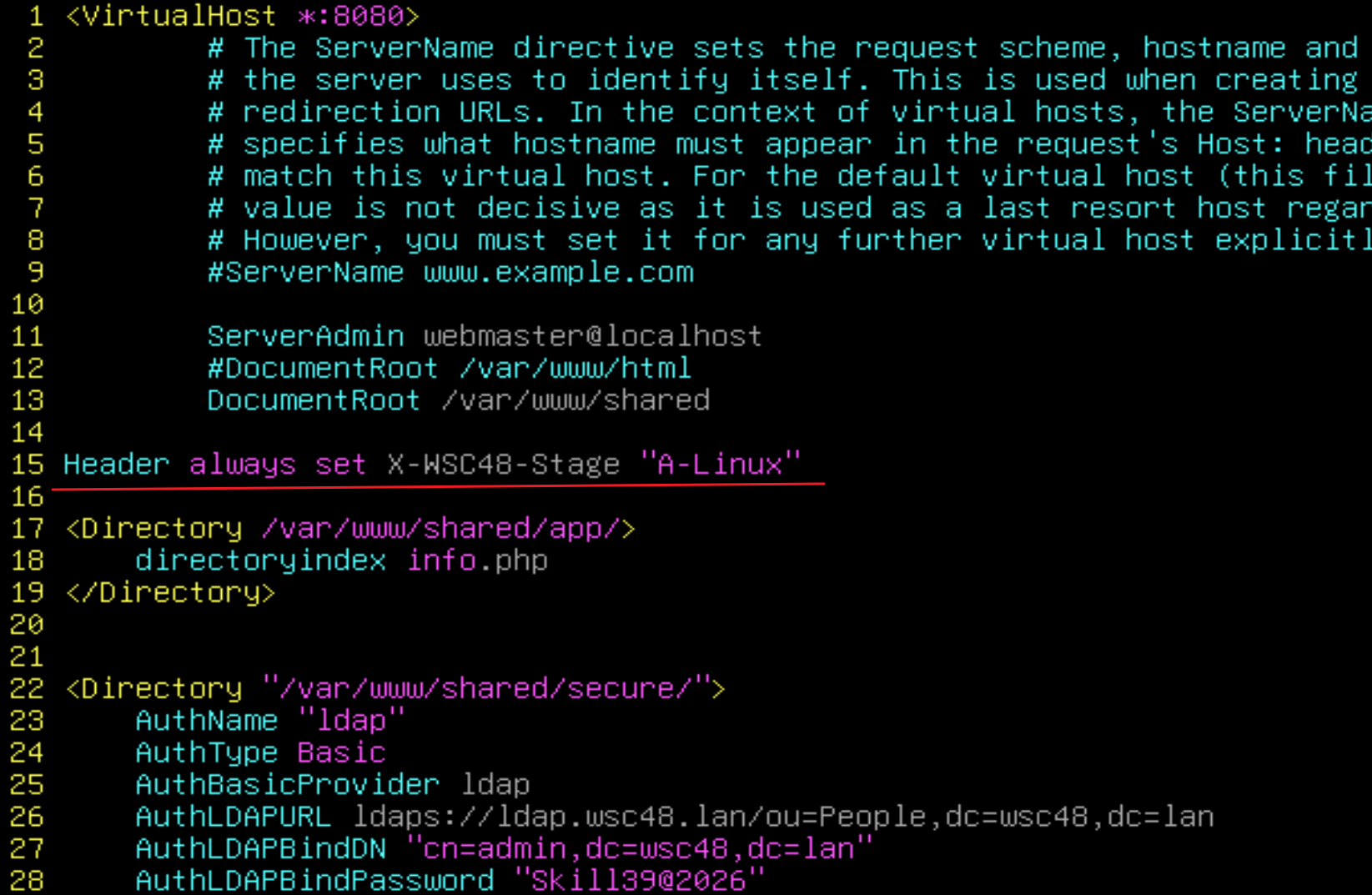Click the VirtualHost *:8080 opening tag

pos(242,16)
